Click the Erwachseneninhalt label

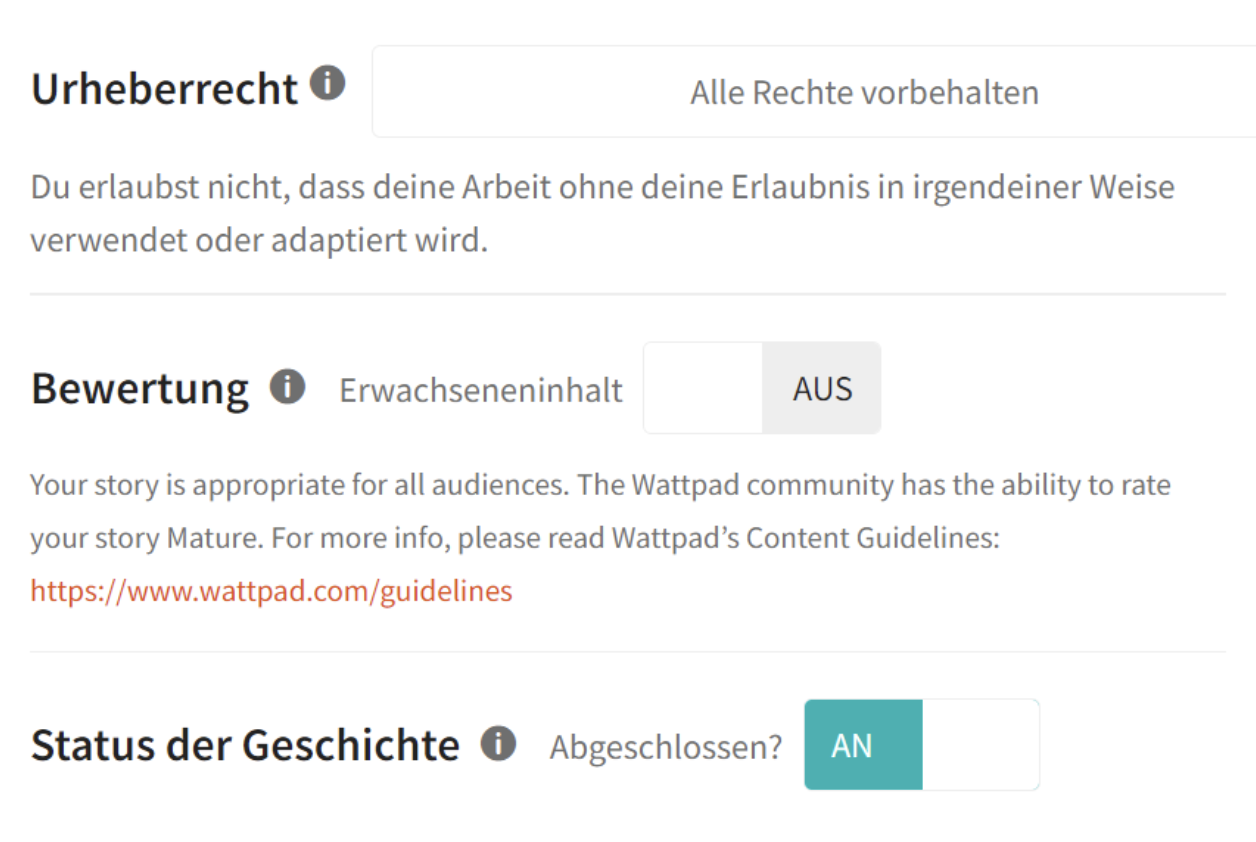(x=481, y=390)
